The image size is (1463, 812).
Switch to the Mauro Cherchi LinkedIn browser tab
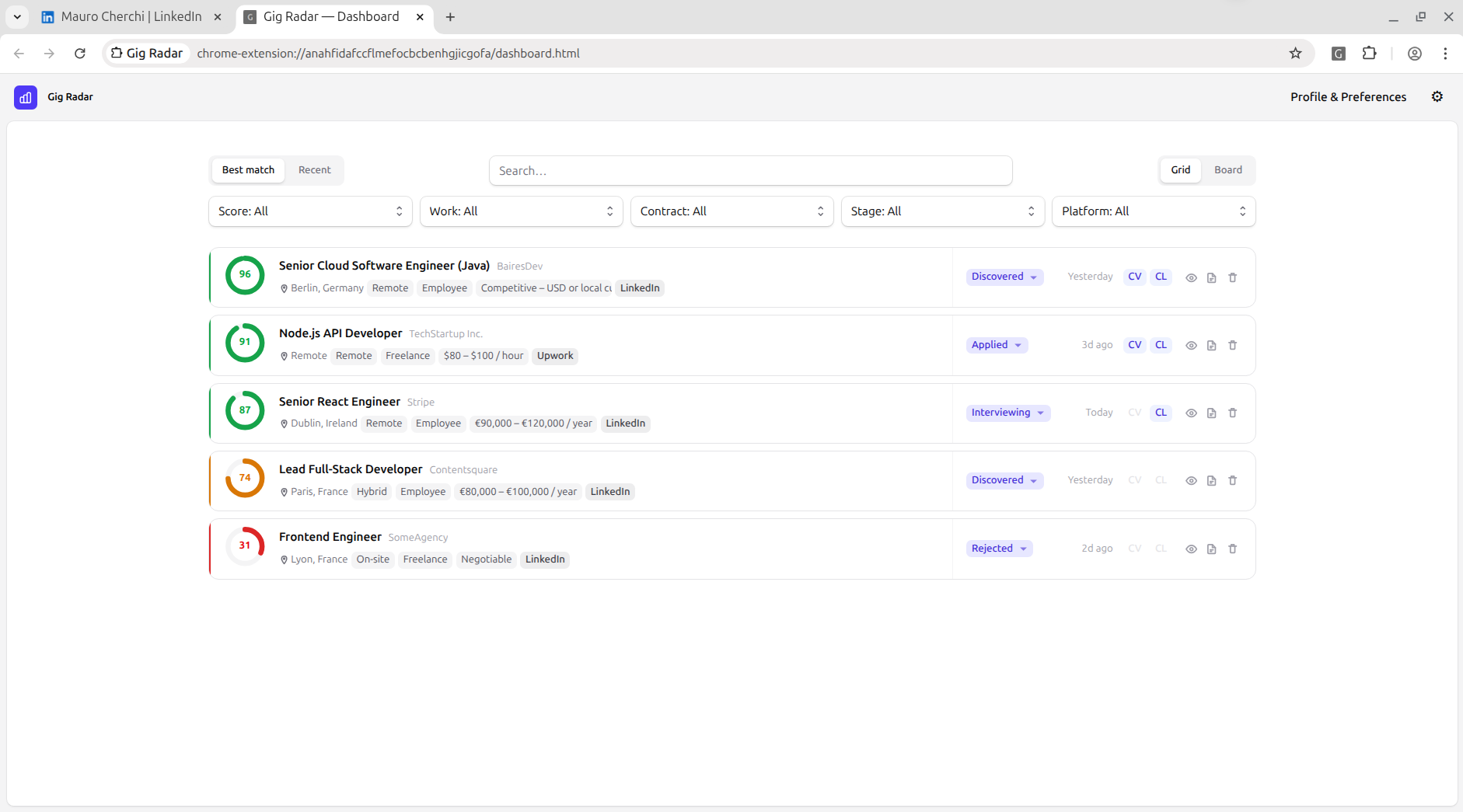tap(131, 16)
